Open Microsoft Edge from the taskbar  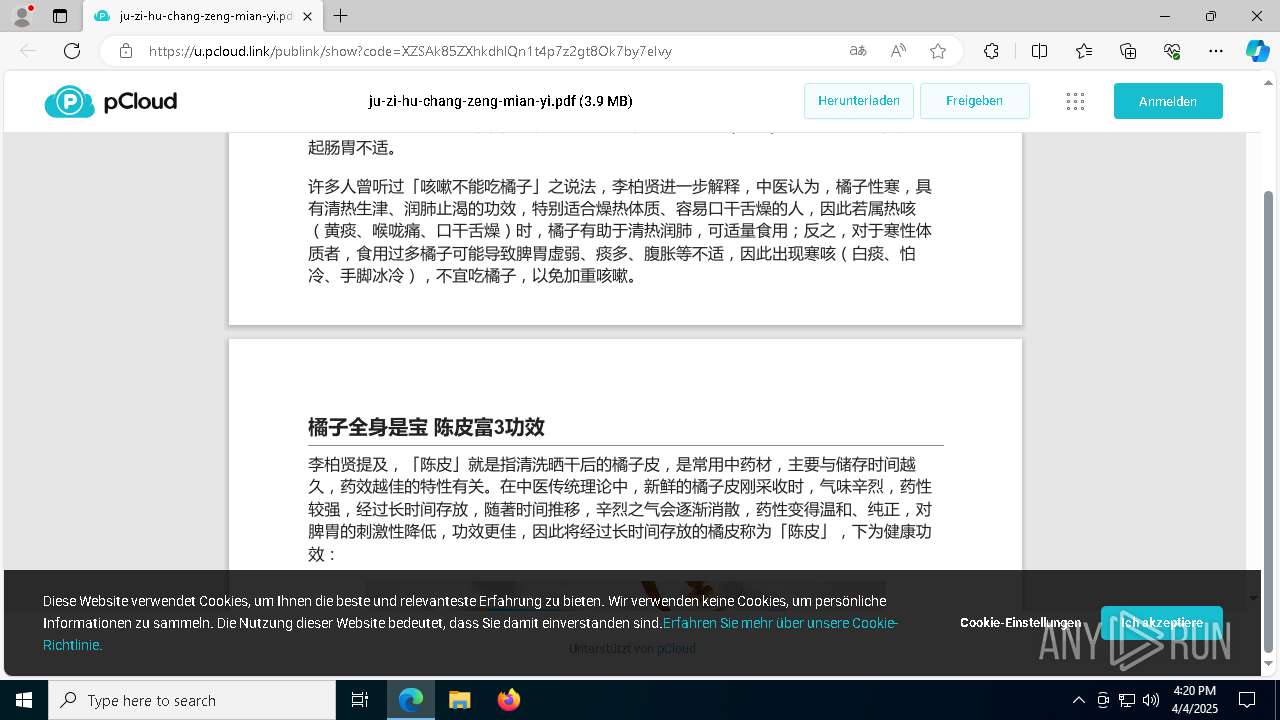tap(411, 700)
